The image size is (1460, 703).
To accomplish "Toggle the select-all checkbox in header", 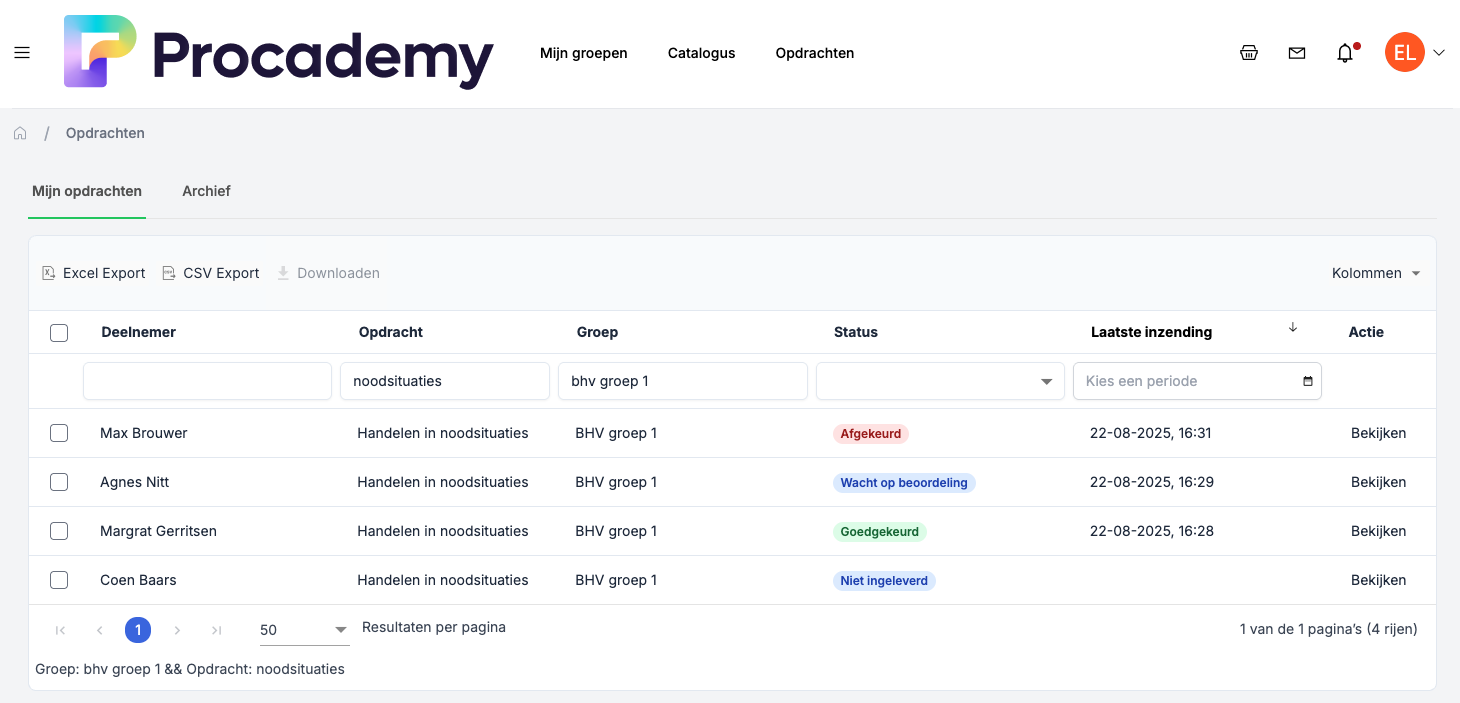I will coord(59,333).
